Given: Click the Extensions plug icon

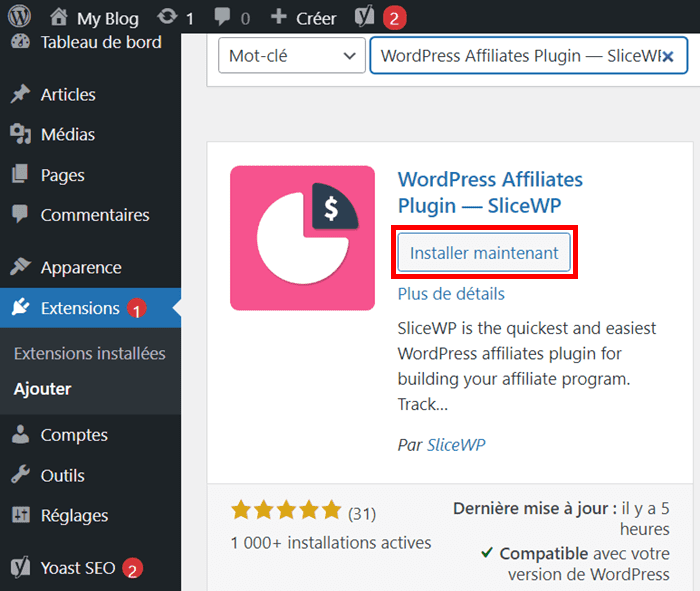Looking at the screenshot, I should 21,307.
